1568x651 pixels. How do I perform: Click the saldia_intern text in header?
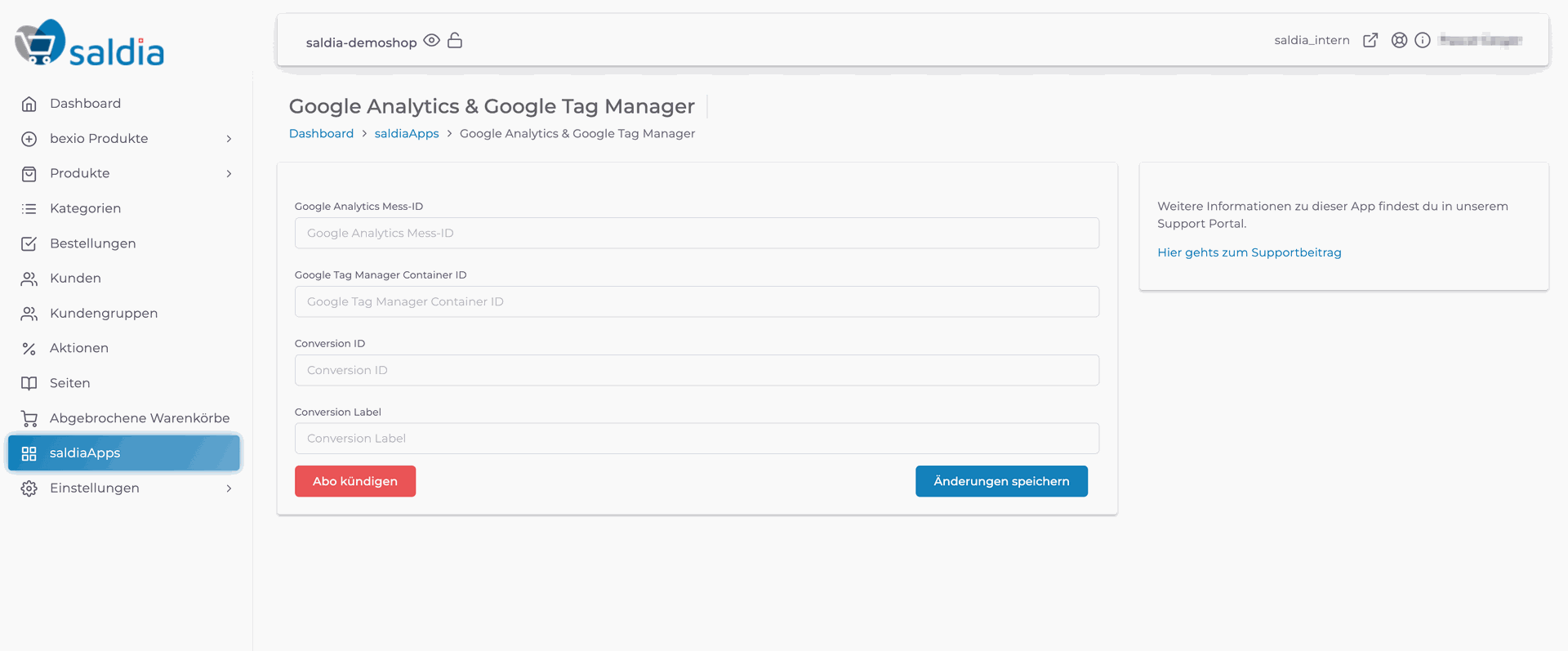pos(1312,40)
